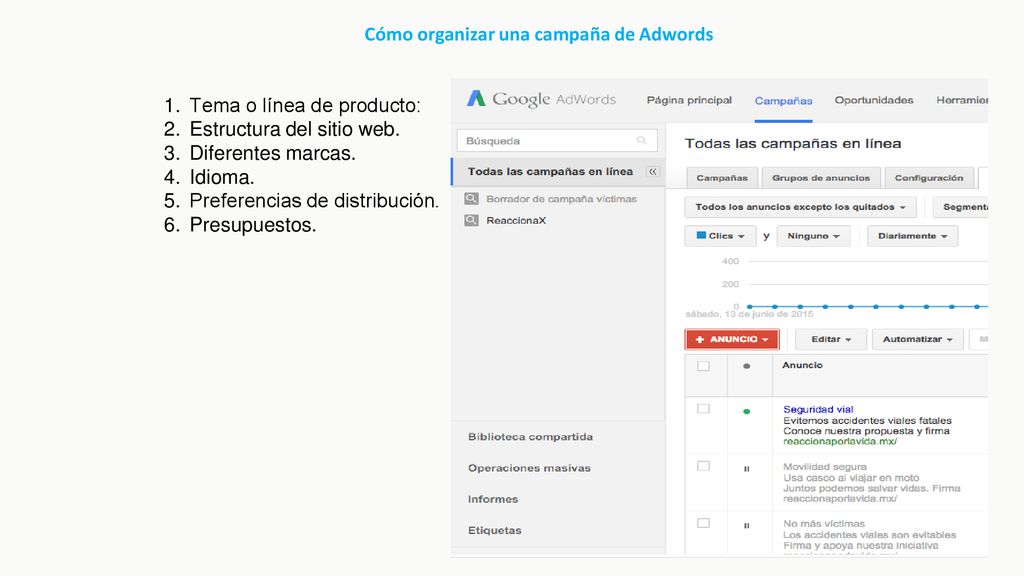Select the Campañas top navigation item

[x=783, y=101]
